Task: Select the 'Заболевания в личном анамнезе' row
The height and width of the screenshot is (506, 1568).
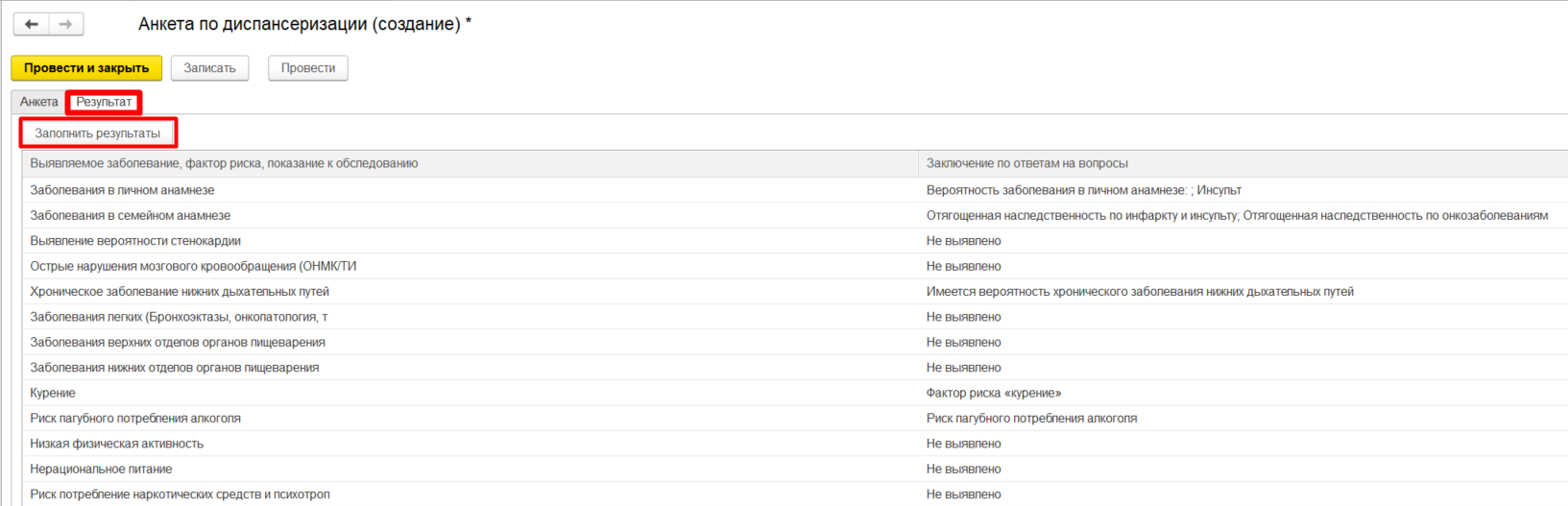Action: [x=122, y=190]
